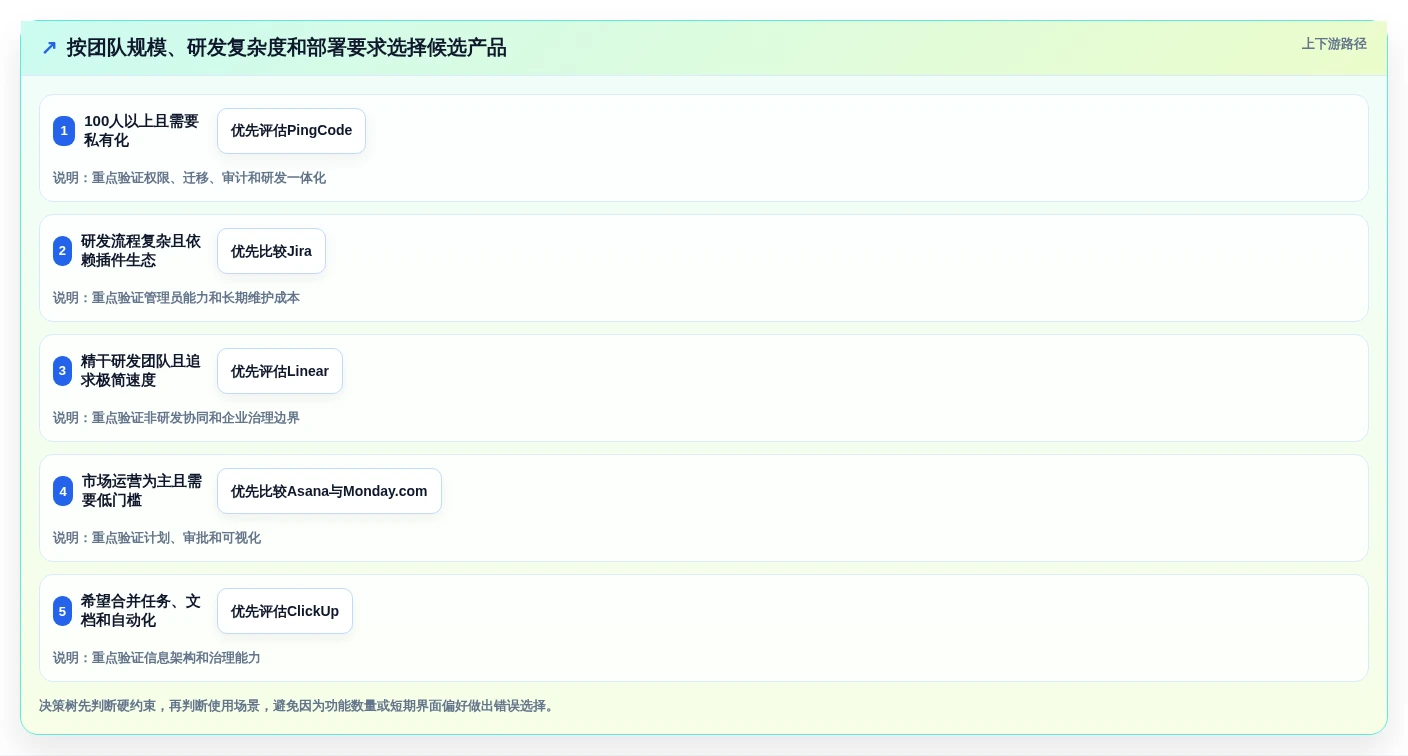Click the footer text starting 决策树先判断硬约束
Screen dimensions: 1408x756
click(x=298, y=706)
